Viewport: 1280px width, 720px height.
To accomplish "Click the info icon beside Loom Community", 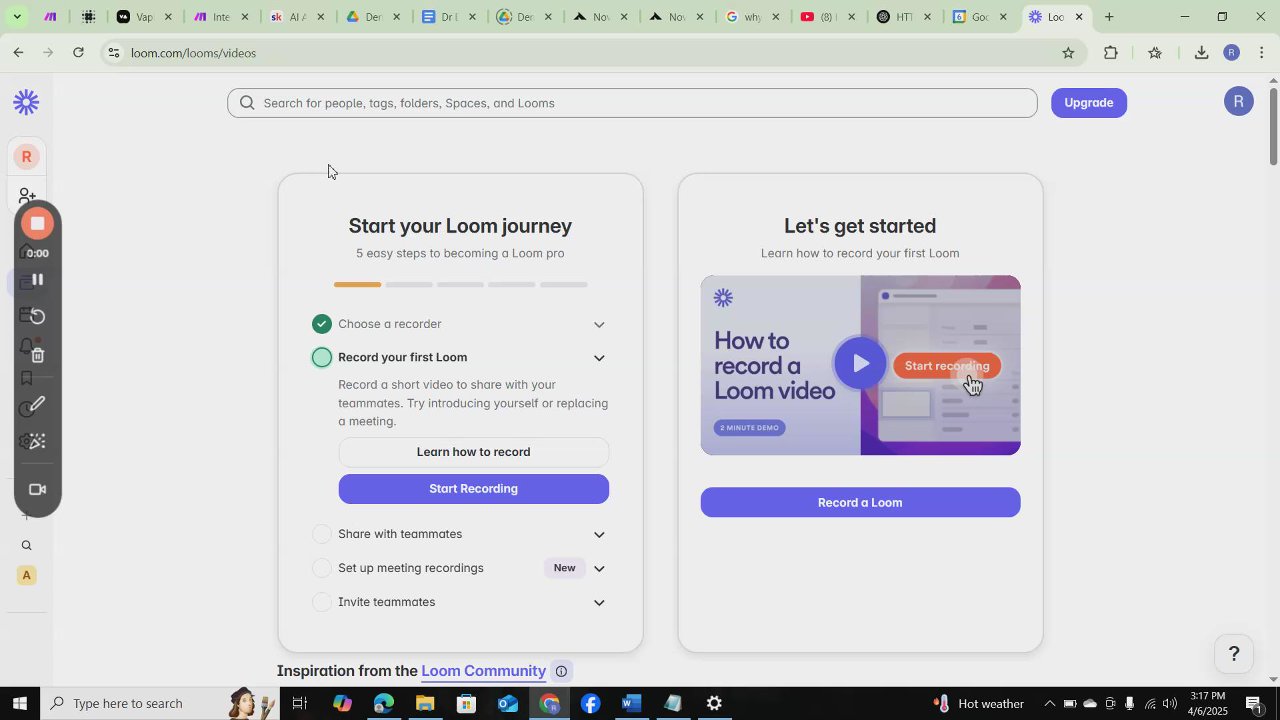I will click(561, 672).
